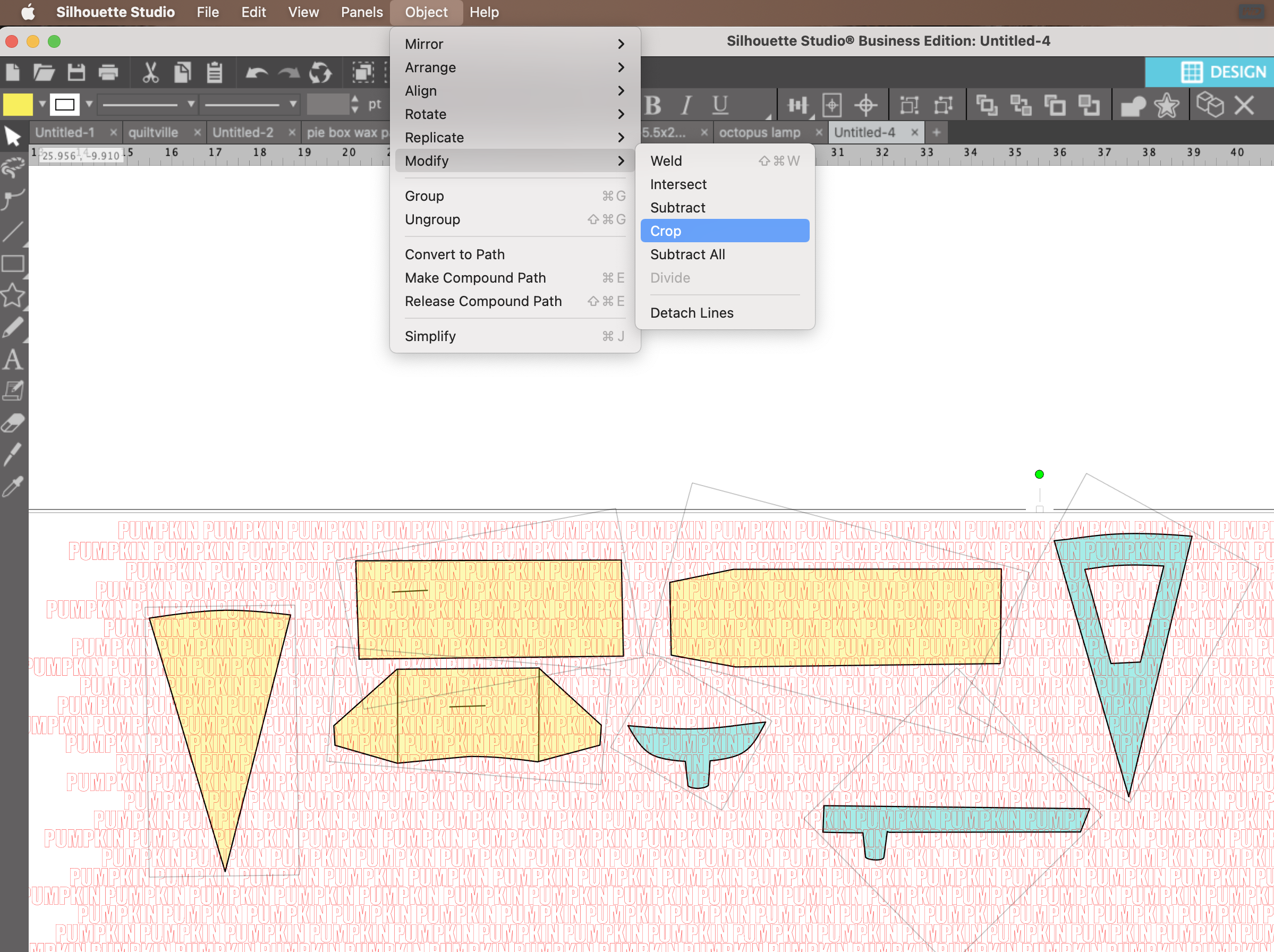This screenshot has width=1274, height=952.
Task: Open the Star favorites panel icon
Action: [x=1166, y=105]
